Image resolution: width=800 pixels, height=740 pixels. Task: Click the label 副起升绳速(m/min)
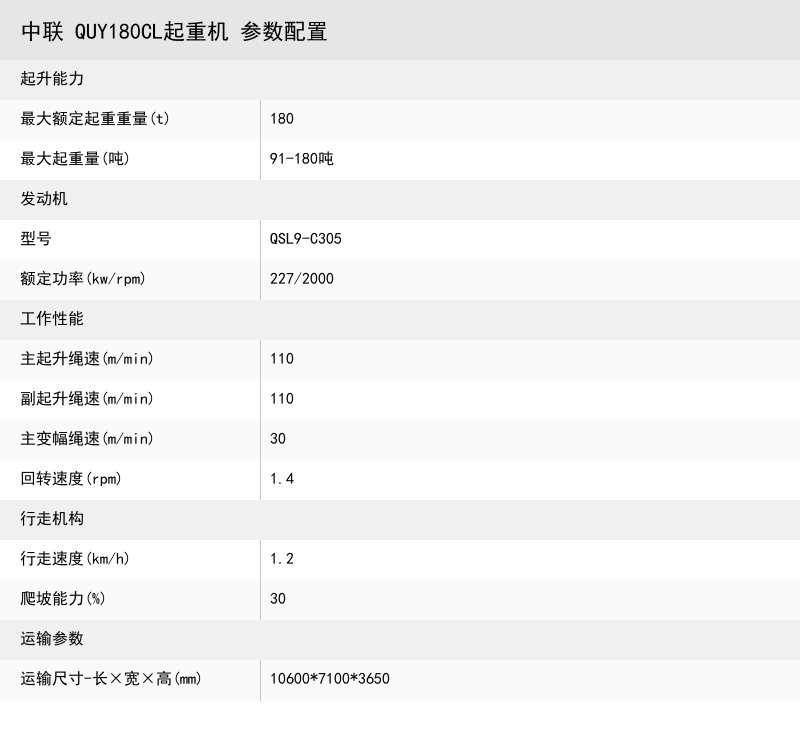(x=87, y=399)
